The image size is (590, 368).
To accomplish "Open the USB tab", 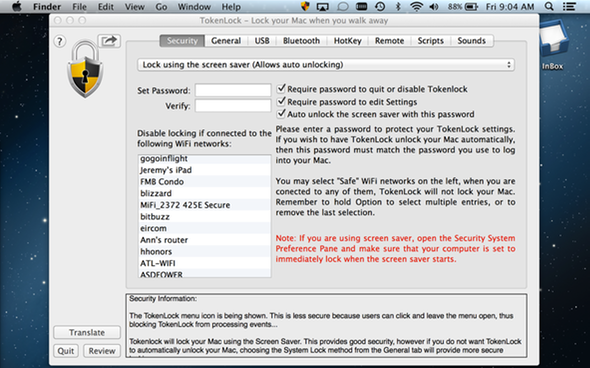I will click(262, 41).
